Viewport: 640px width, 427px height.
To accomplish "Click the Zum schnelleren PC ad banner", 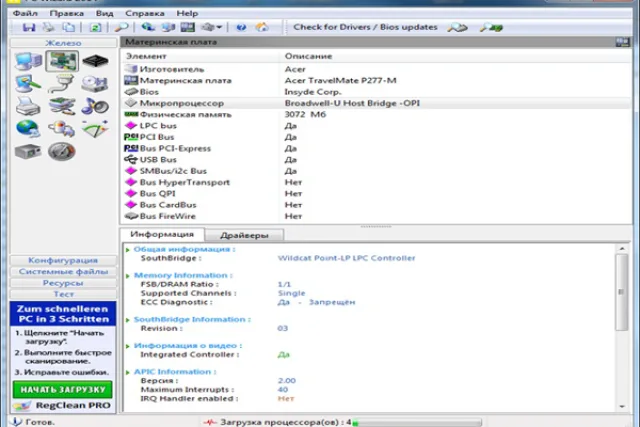I will click(x=63, y=314).
